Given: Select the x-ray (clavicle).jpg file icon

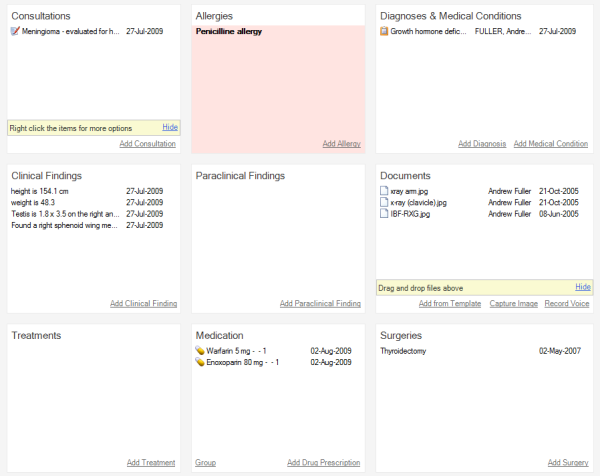Looking at the screenshot, I should click(x=384, y=202).
